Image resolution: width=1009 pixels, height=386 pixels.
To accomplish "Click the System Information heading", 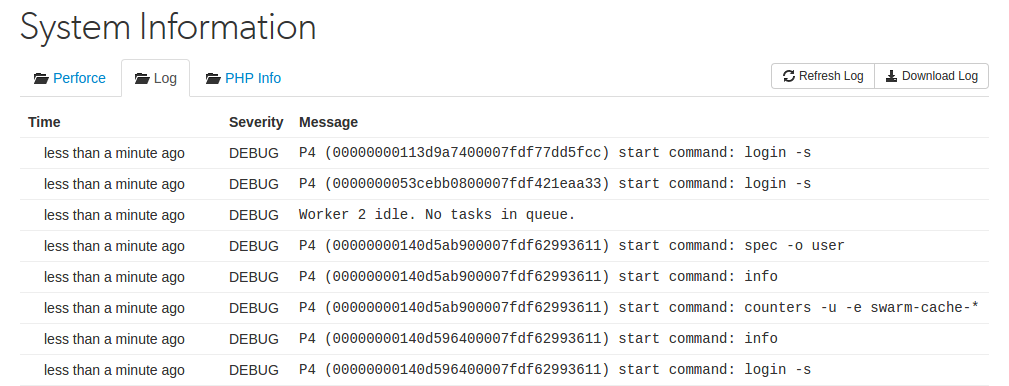I will click(168, 28).
